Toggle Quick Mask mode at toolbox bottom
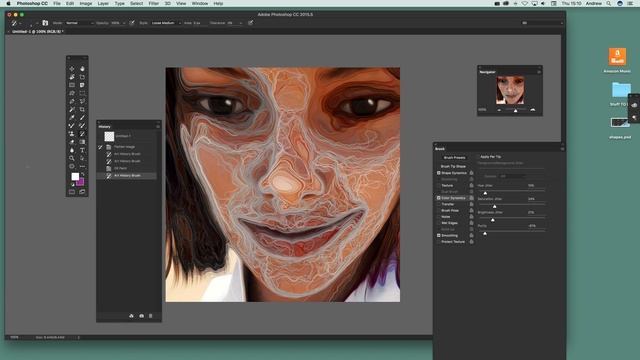640x360 pixels. [72, 192]
